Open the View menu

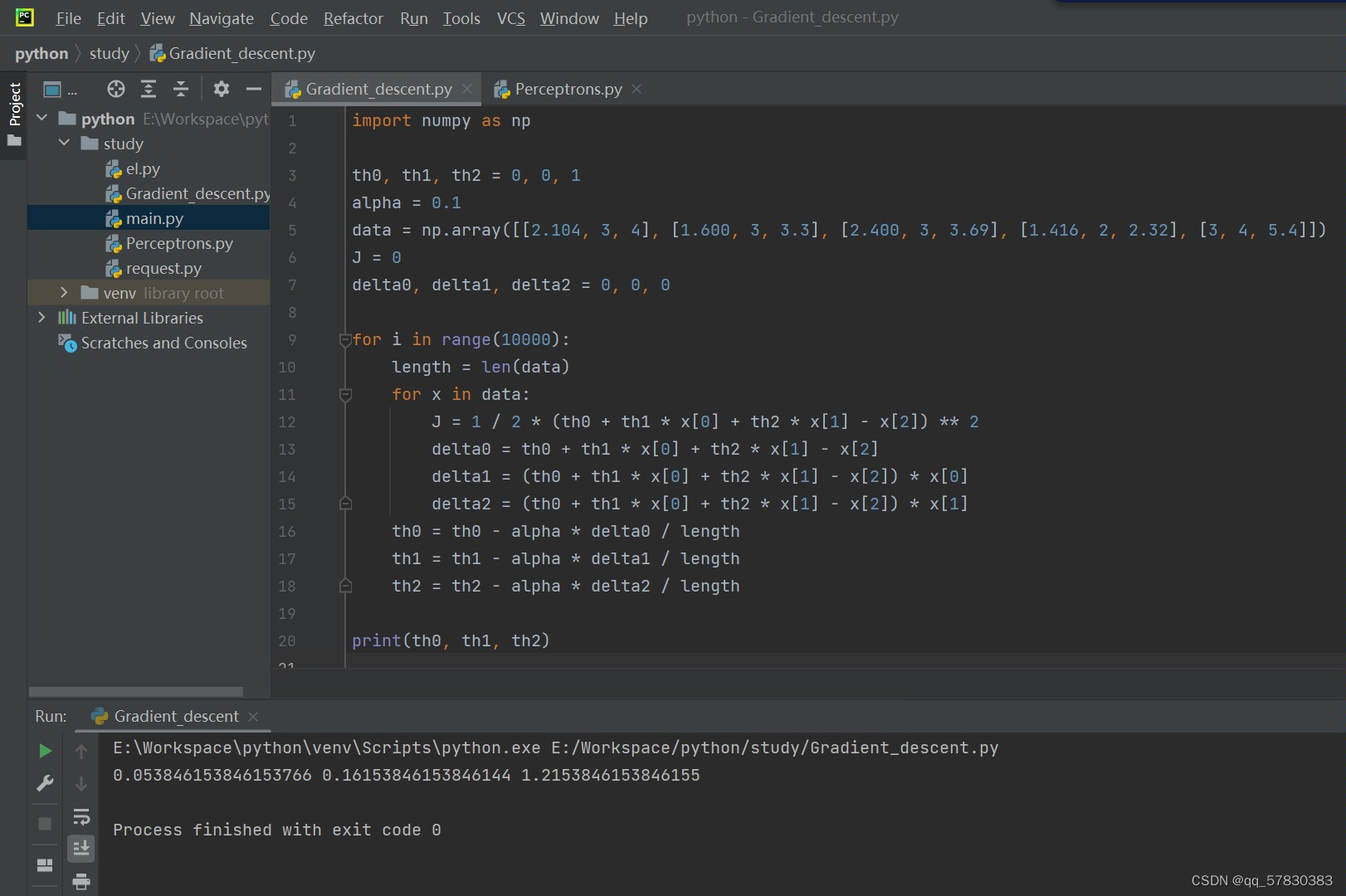point(158,18)
